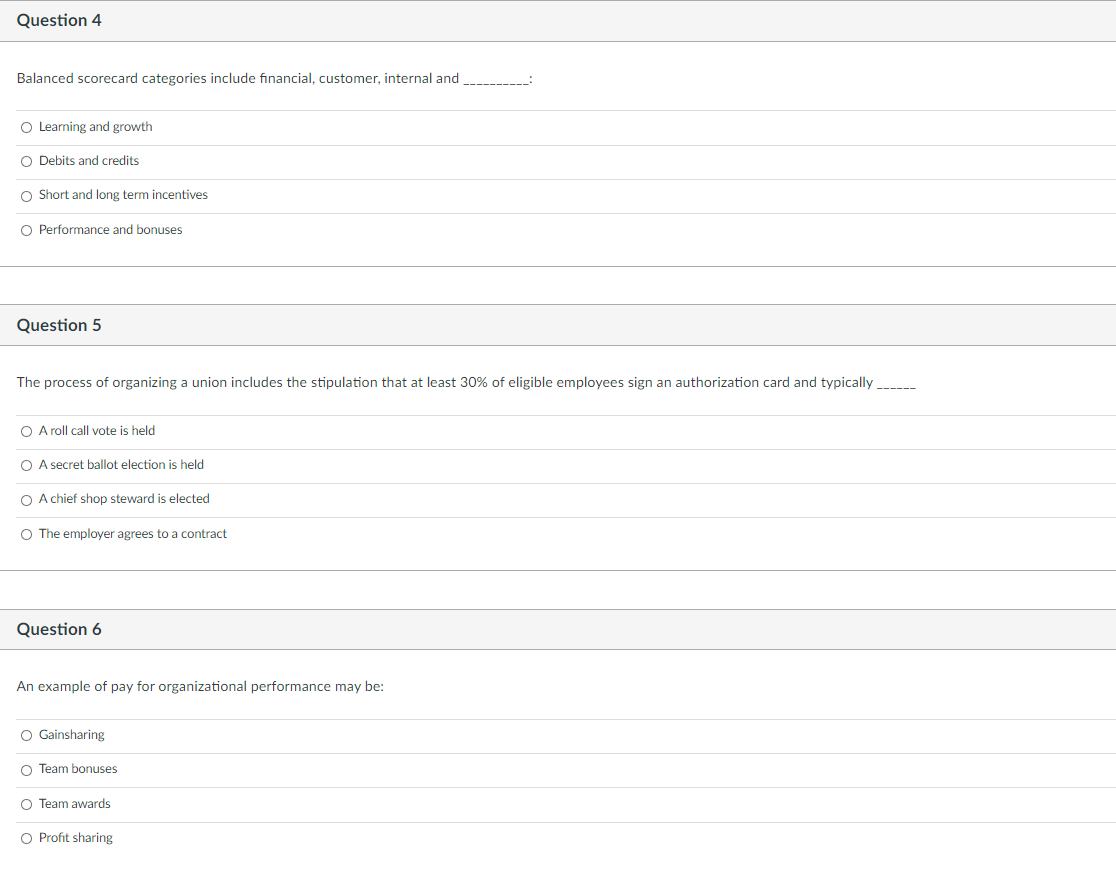The image size is (1116, 869).
Task: Select the "Debits and credits" answer option
Action: pyautogui.click(x=26, y=161)
